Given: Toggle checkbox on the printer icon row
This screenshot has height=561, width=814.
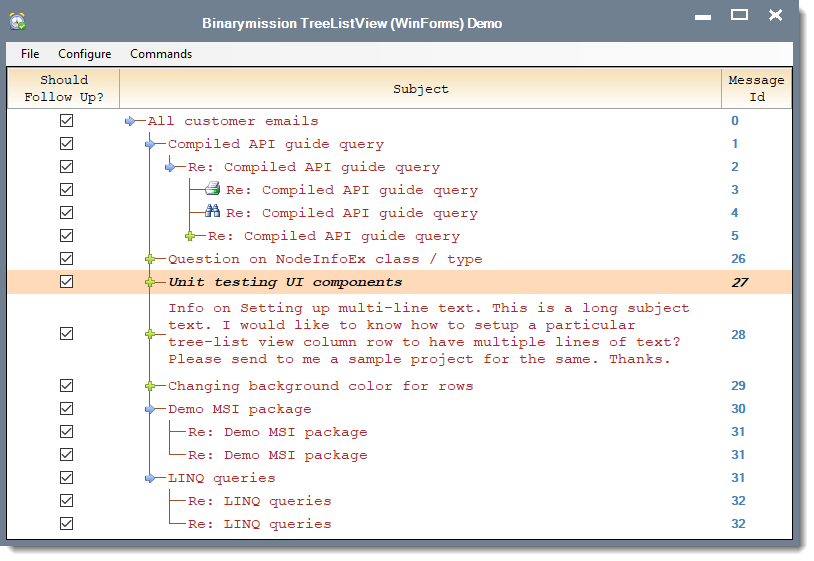Looking at the screenshot, I should 66,190.
